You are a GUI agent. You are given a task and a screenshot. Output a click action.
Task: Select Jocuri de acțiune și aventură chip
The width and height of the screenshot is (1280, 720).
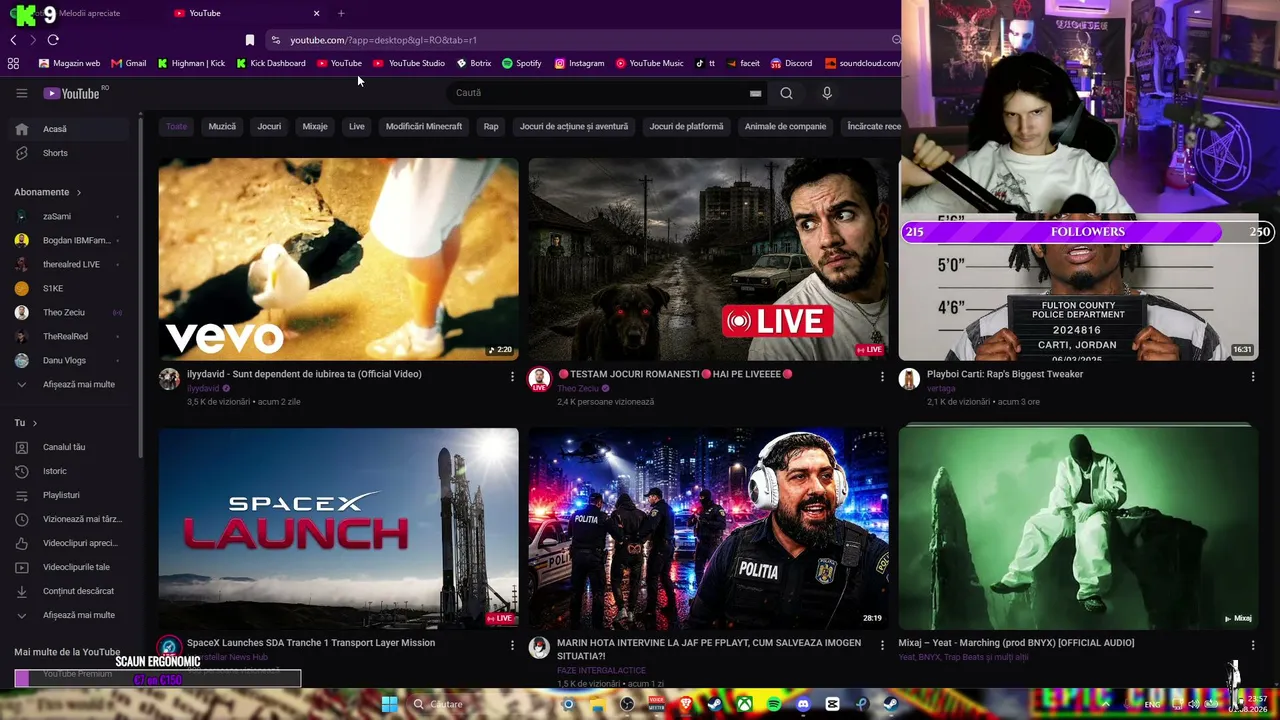pos(574,127)
